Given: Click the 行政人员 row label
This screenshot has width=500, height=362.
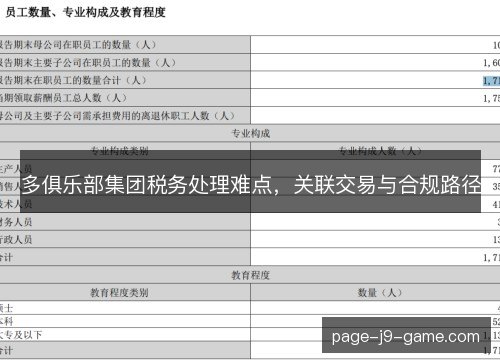Looking at the screenshot, I should [16, 239].
